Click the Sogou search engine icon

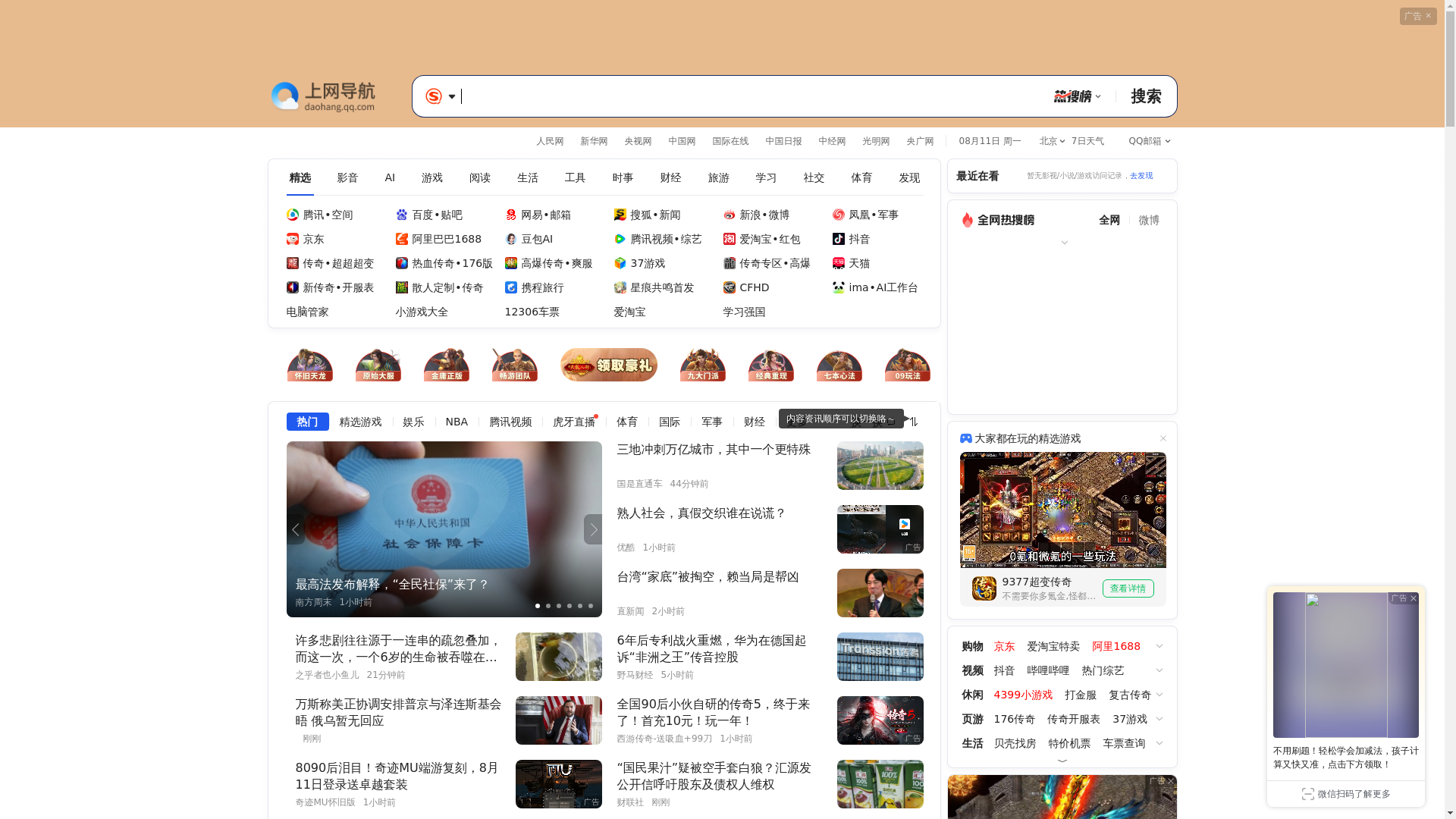pos(434,96)
